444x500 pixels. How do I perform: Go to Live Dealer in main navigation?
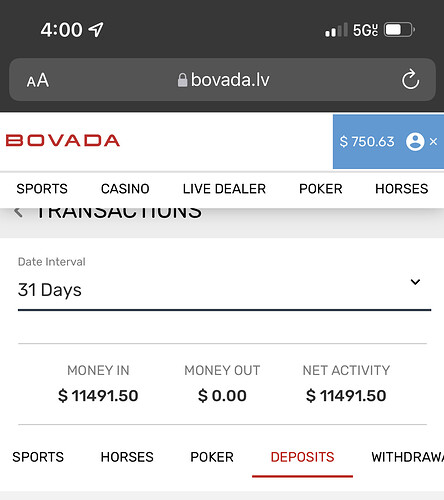click(x=224, y=189)
